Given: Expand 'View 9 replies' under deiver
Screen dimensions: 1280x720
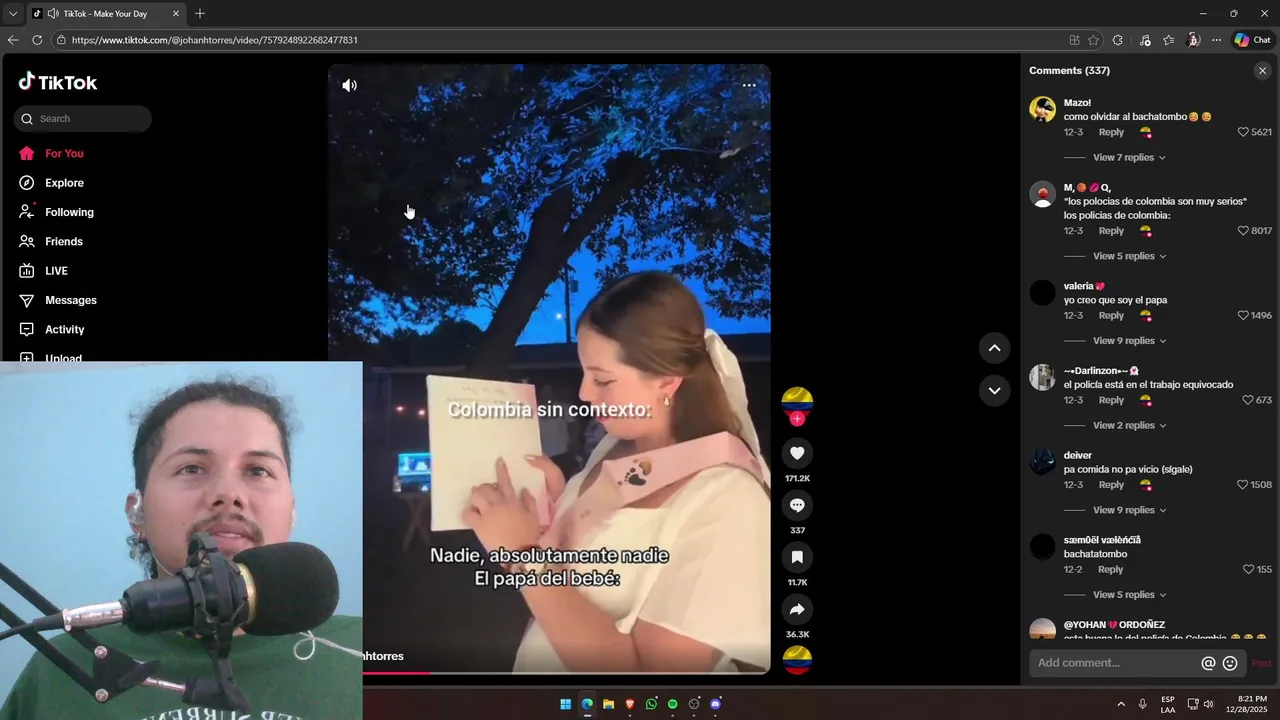Looking at the screenshot, I should click(1129, 510).
